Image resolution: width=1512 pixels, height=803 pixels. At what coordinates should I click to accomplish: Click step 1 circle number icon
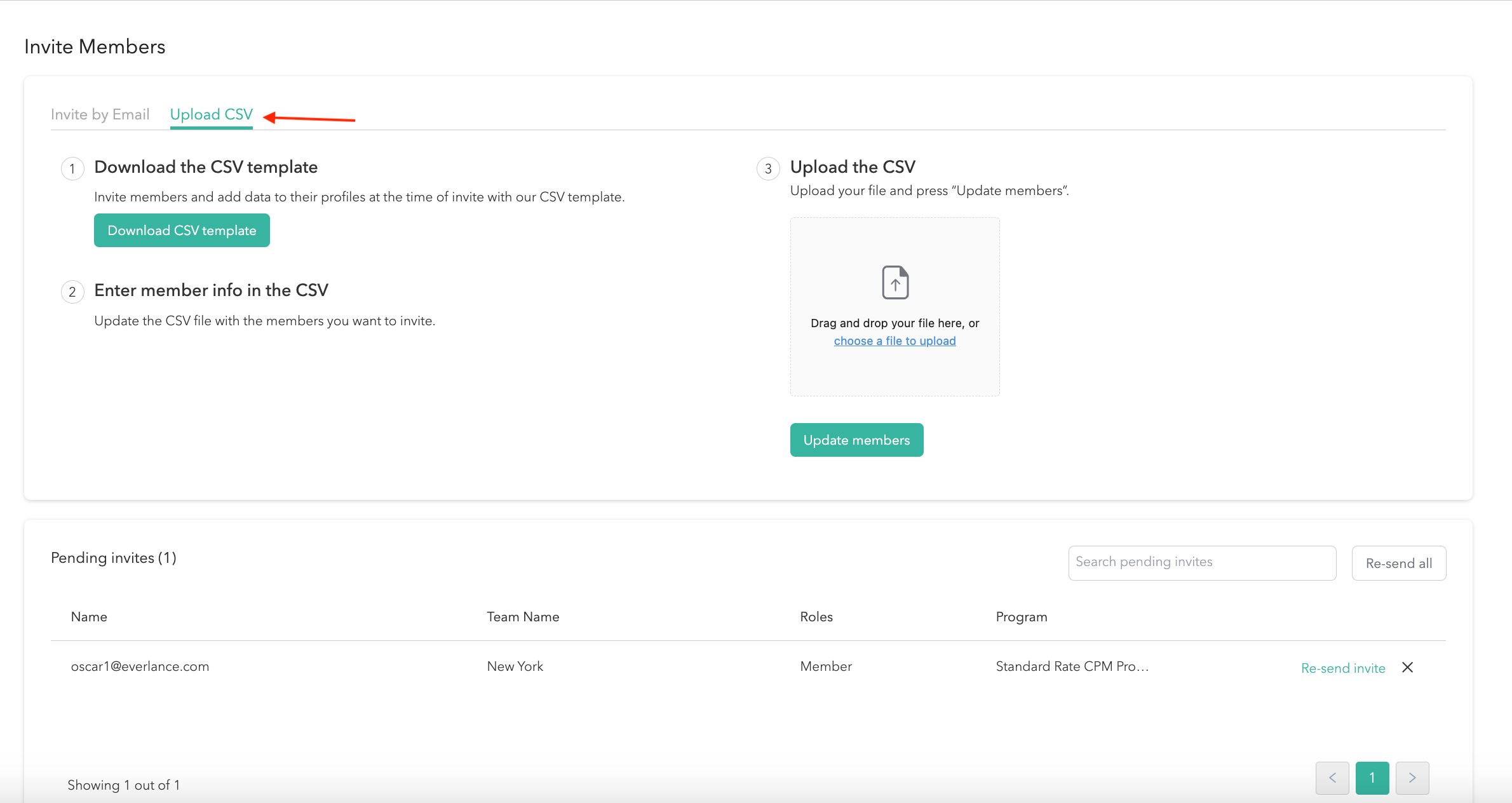tap(72, 168)
